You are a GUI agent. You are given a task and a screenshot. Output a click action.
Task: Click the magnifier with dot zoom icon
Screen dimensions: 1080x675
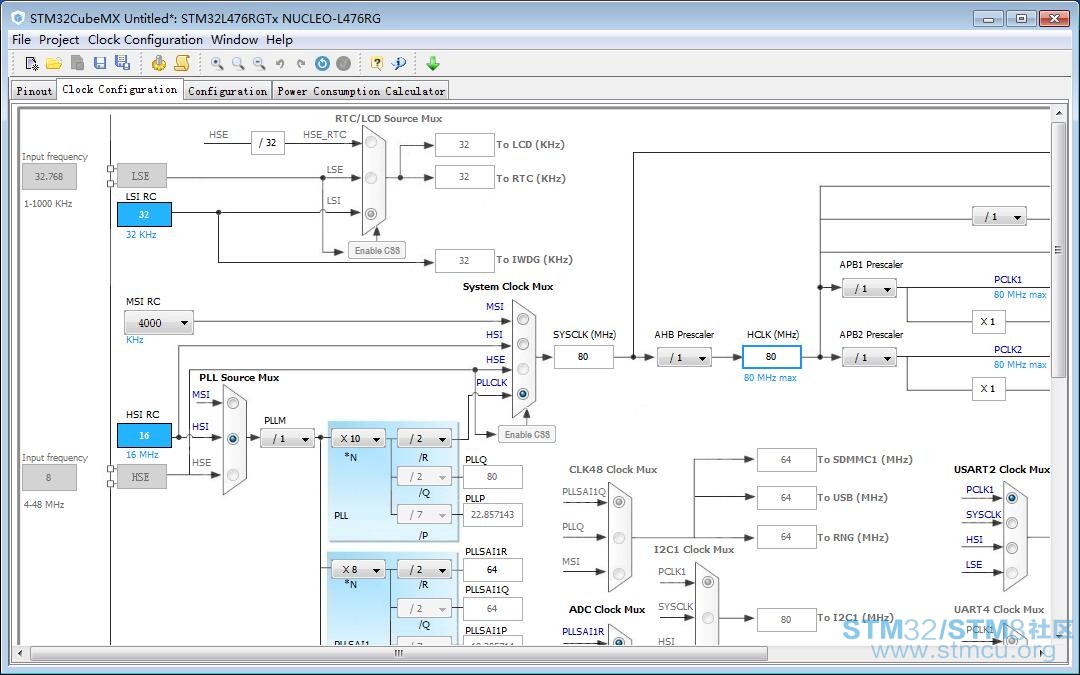point(217,63)
